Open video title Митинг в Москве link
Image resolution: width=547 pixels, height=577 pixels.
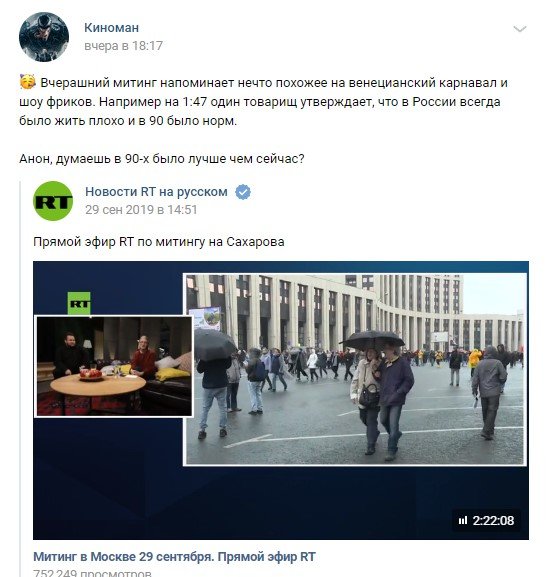pos(174,556)
